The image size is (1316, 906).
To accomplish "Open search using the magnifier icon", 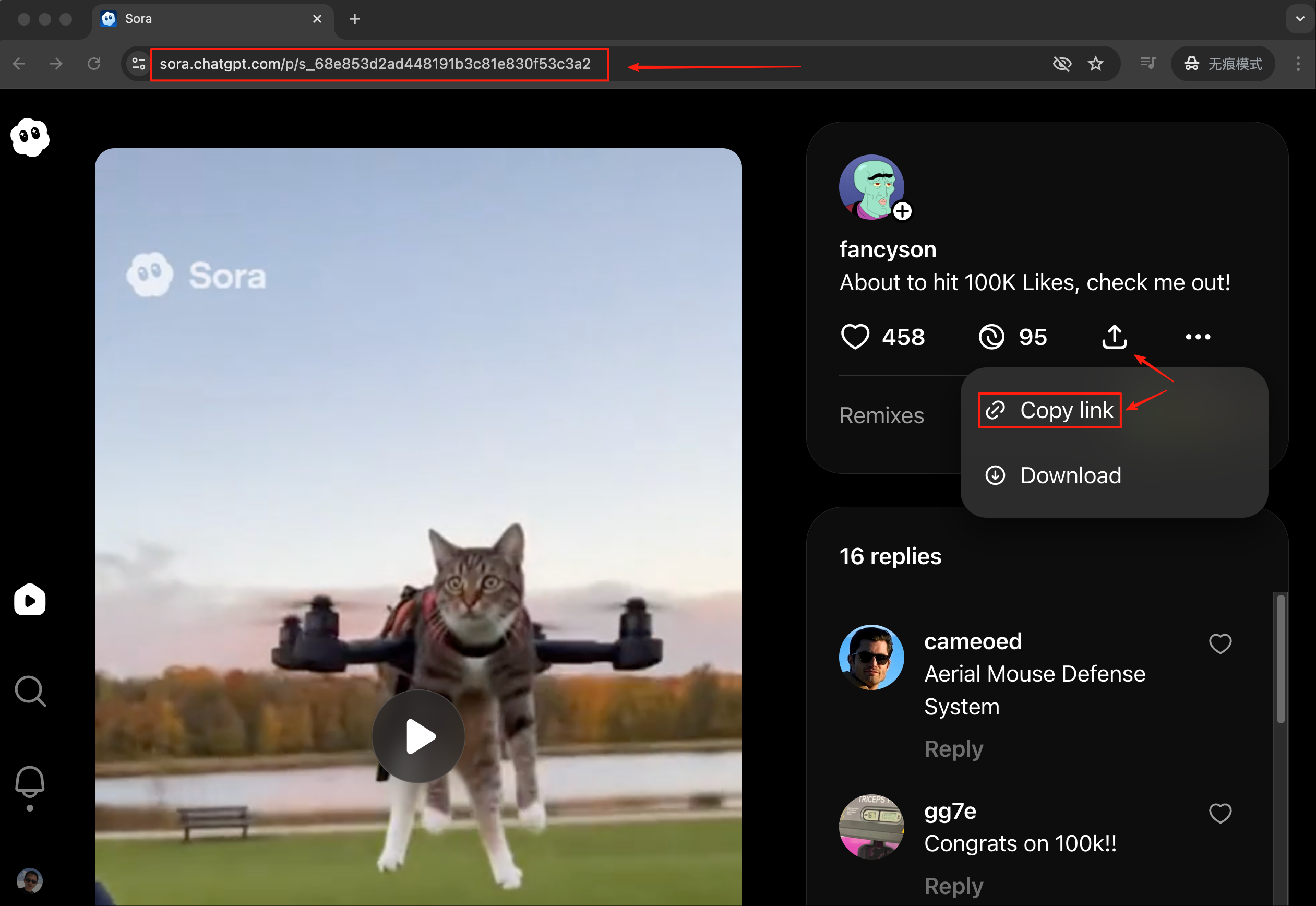I will [x=30, y=691].
